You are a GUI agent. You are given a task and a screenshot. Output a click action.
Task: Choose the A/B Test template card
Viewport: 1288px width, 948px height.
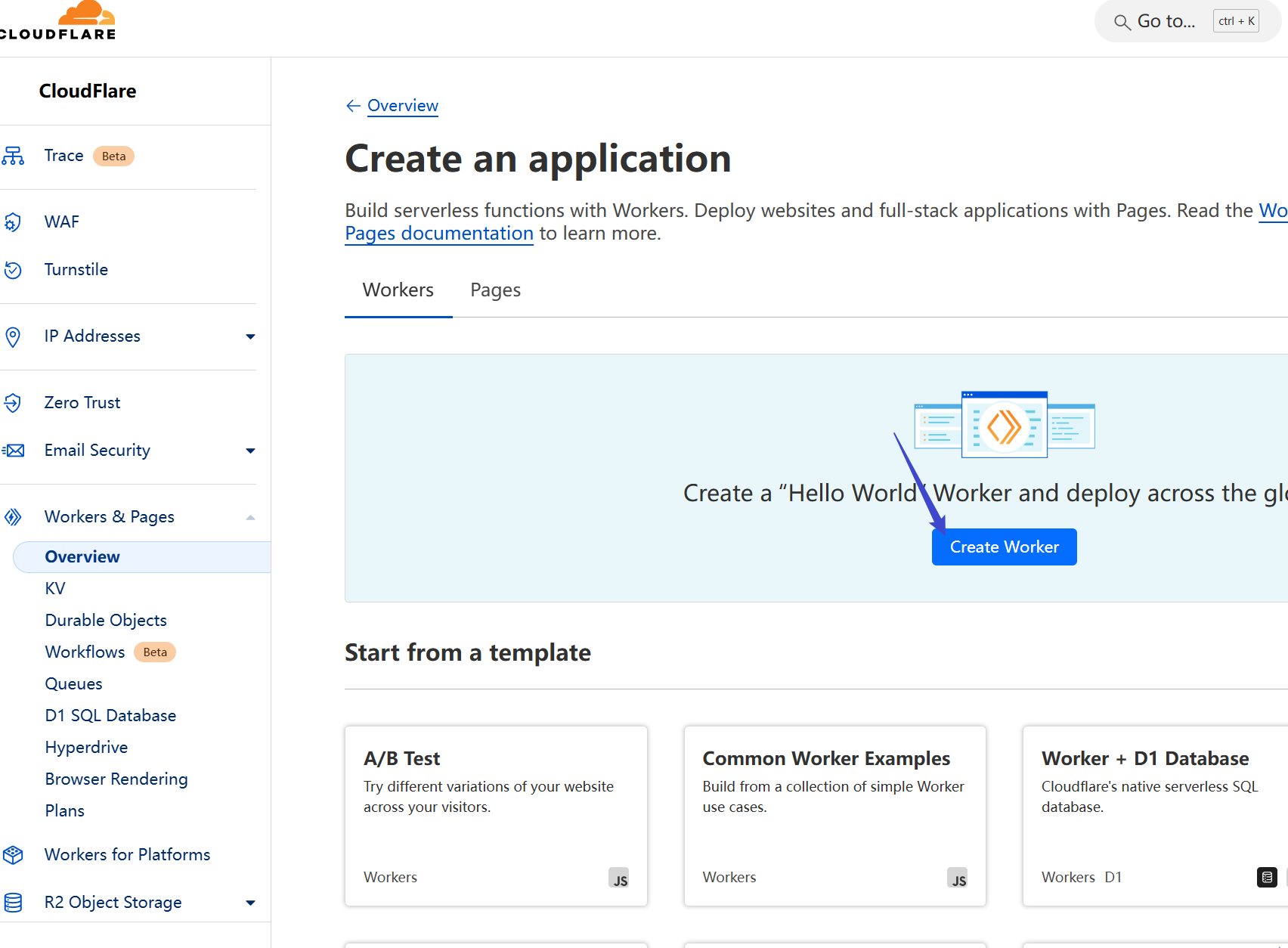496,816
